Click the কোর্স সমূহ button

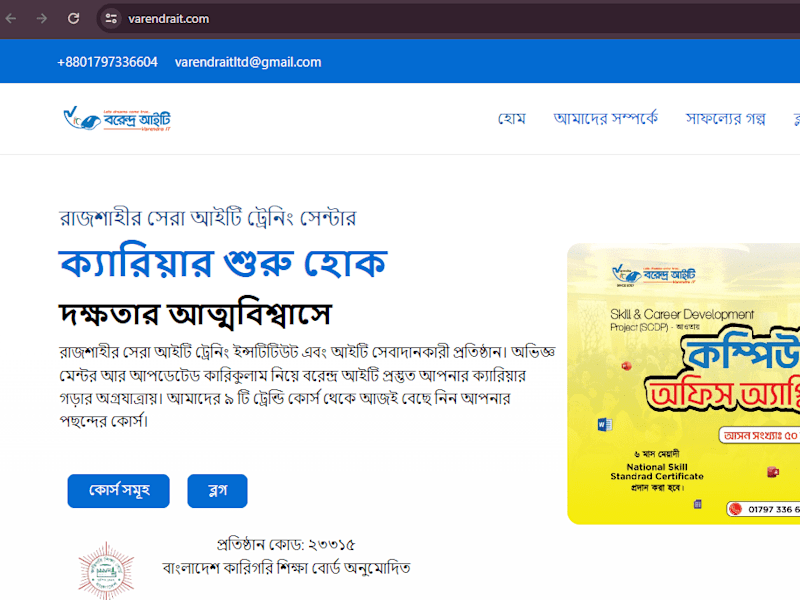tap(118, 491)
